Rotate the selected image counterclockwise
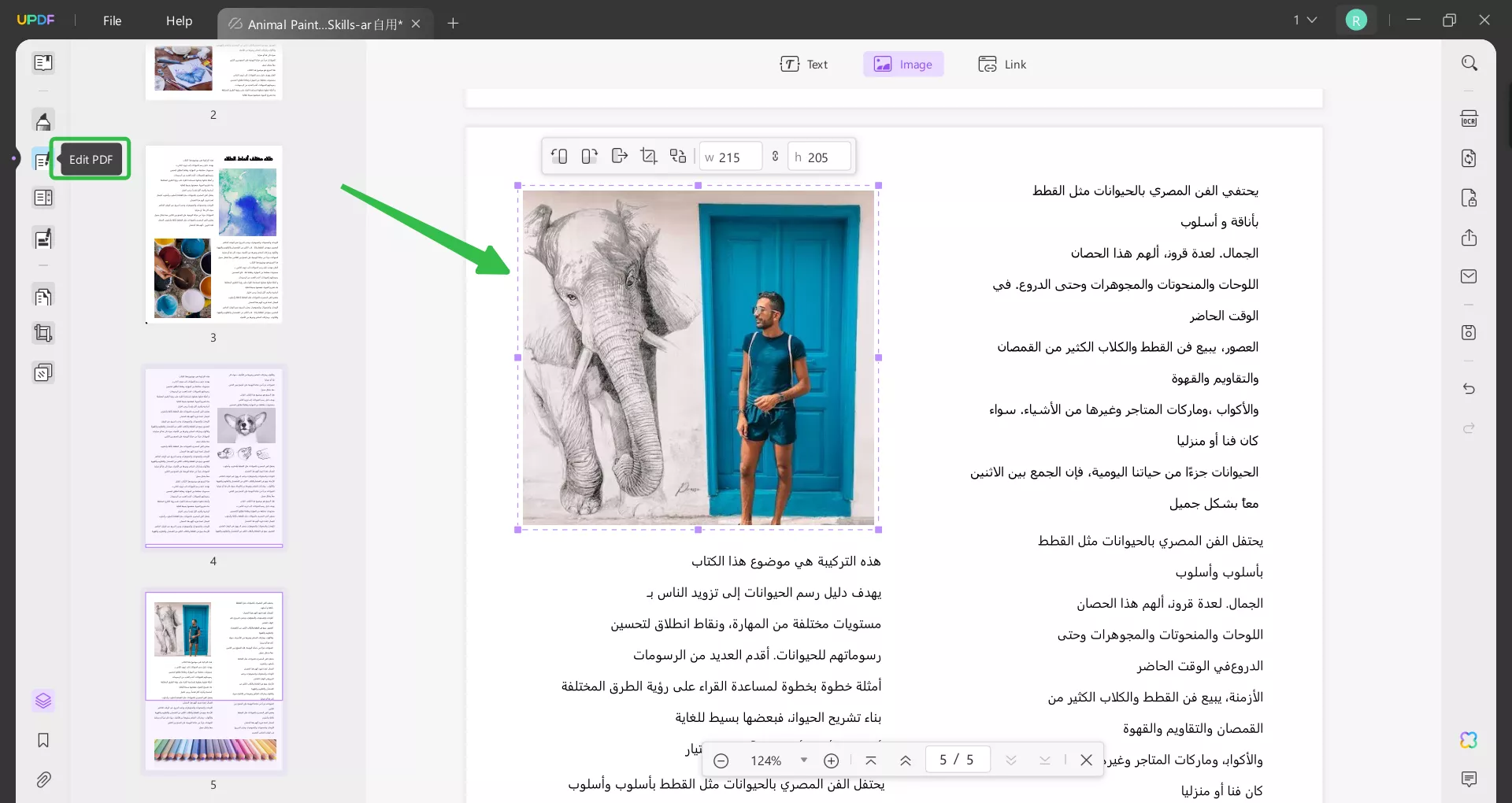 tap(559, 156)
